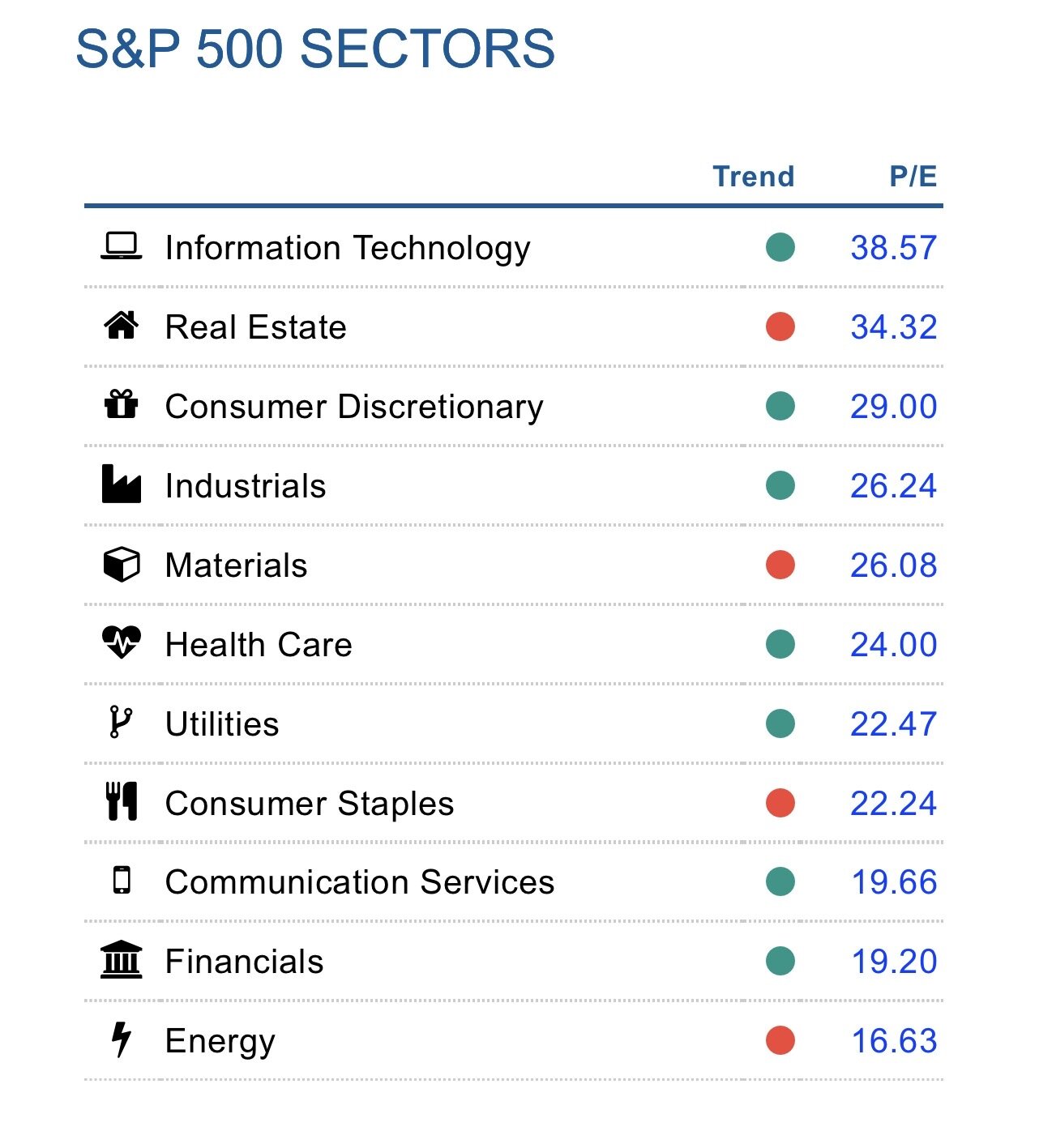Click the bank building icon for Financials
This screenshot has width=1039, height=1148.
[122, 961]
